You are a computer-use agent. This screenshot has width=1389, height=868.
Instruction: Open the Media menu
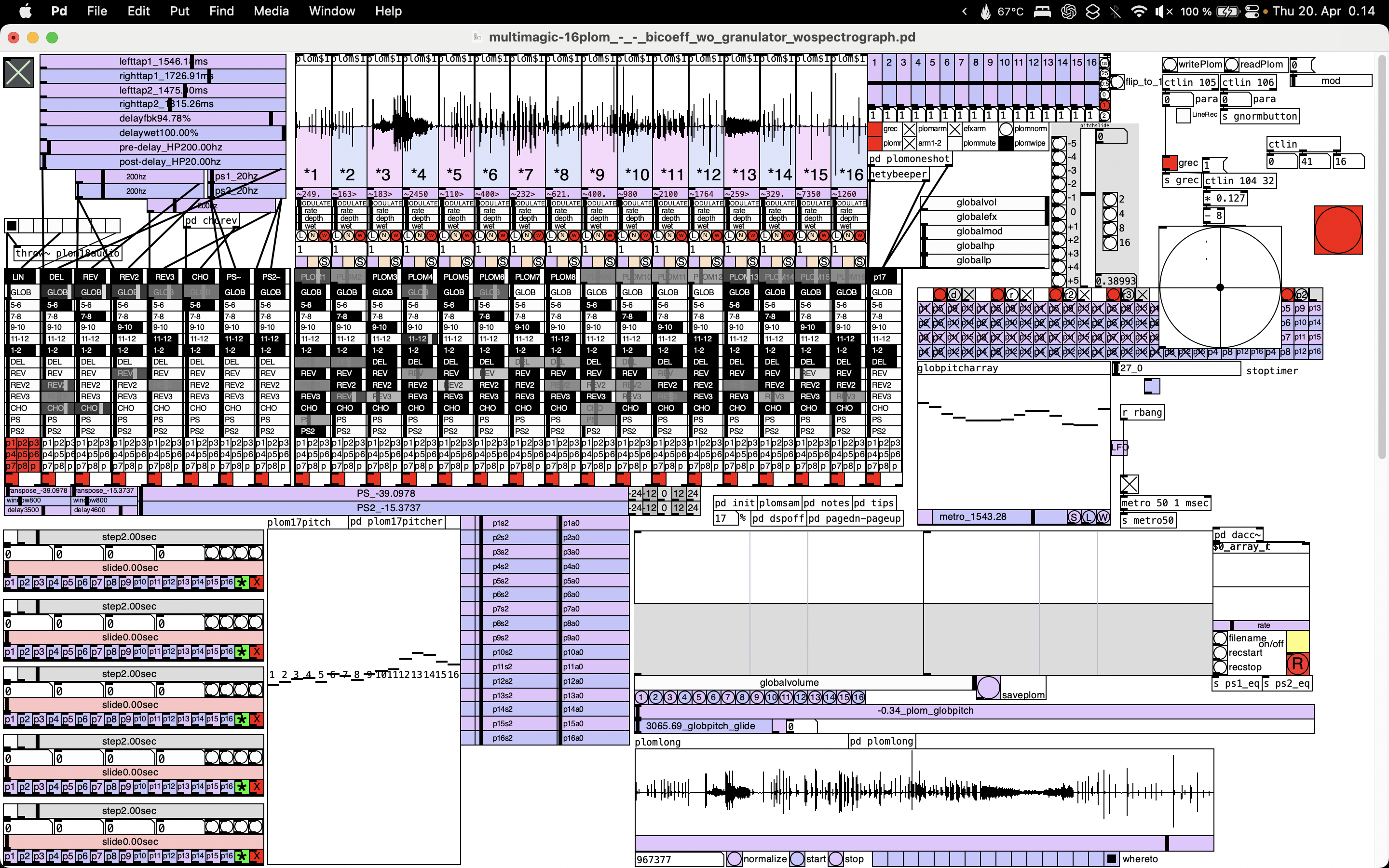[x=271, y=11]
